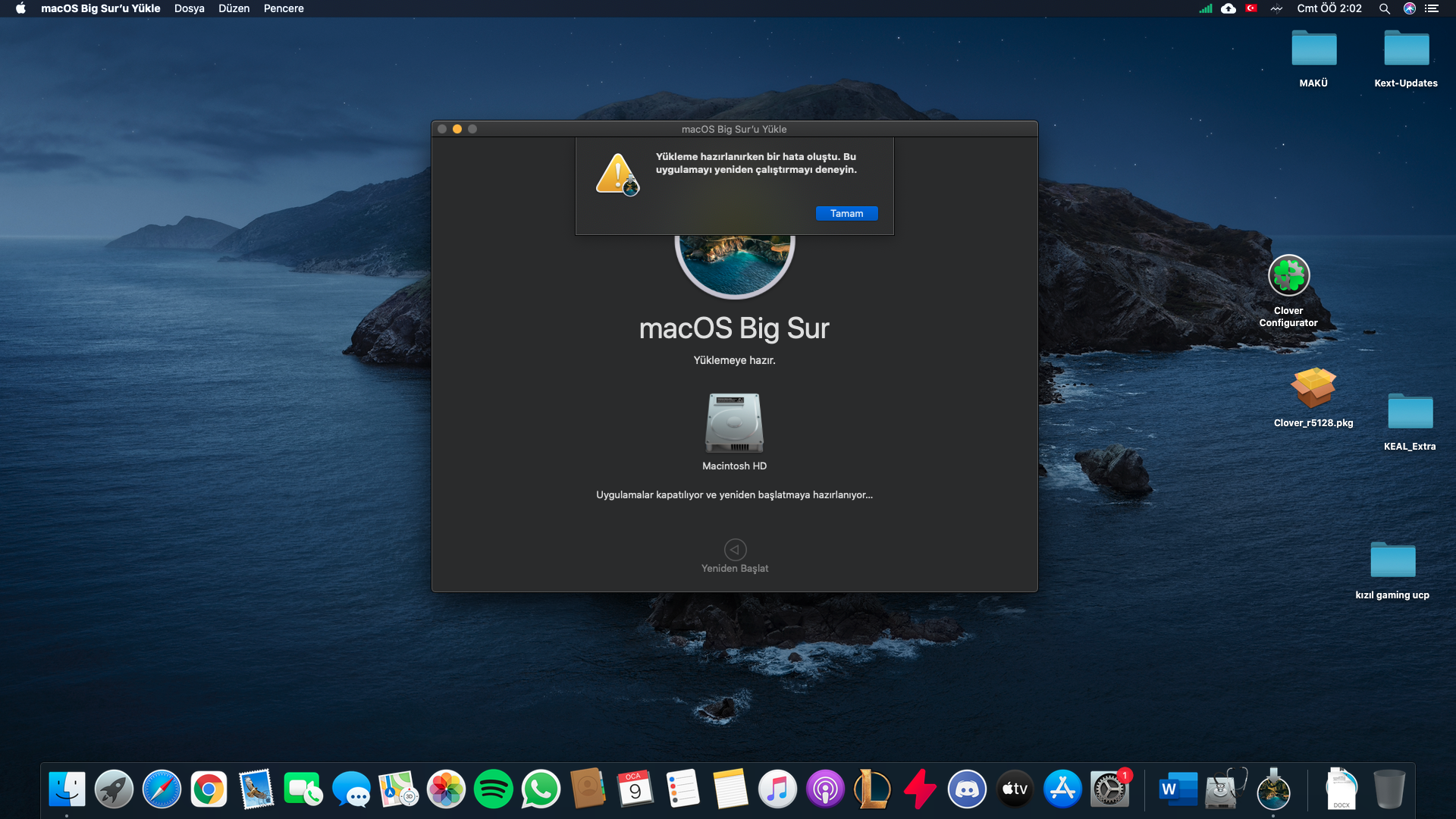Launch Discord from the Dock
Viewport: 1456px width, 819px height.
tap(968, 789)
